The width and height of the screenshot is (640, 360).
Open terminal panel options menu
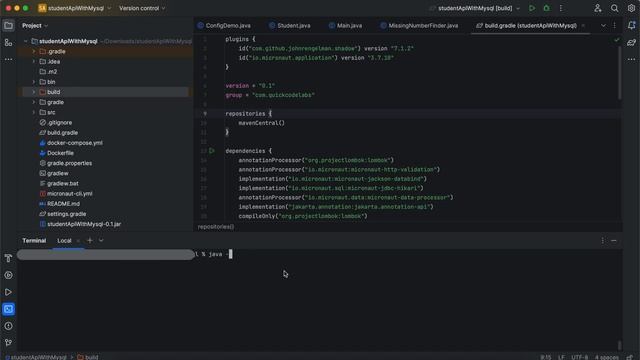click(x=602, y=241)
